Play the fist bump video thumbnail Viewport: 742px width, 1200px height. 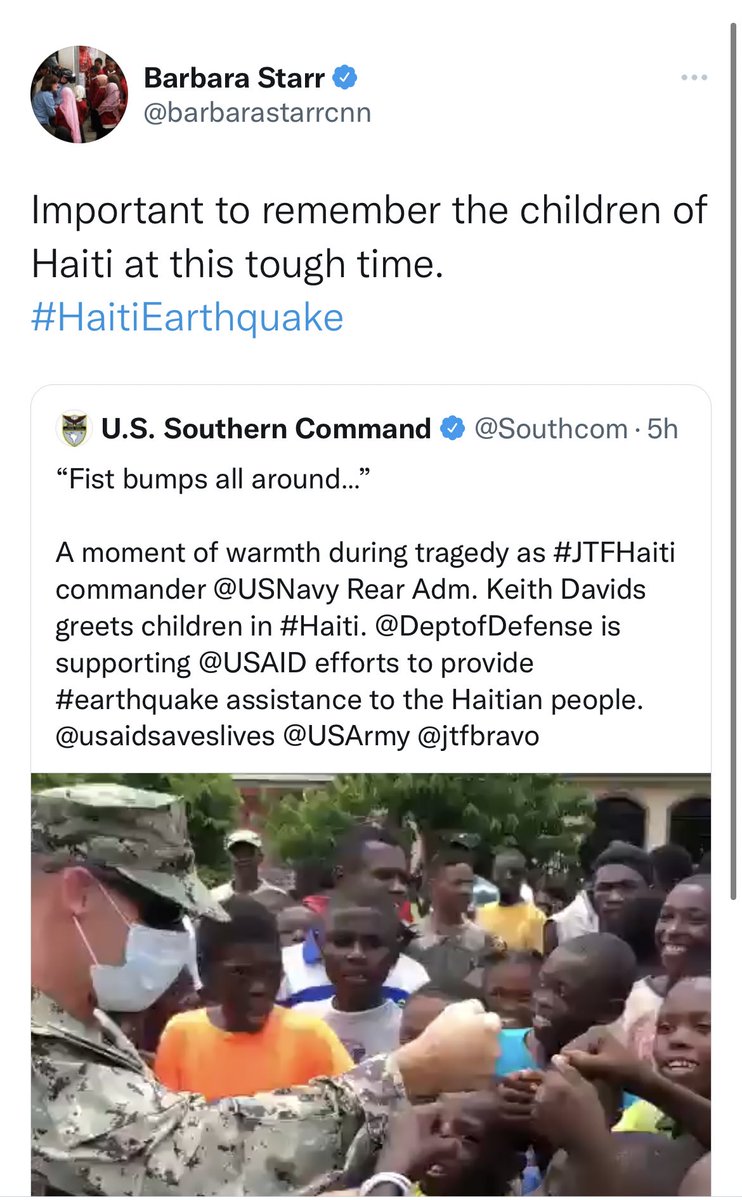[371, 985]
